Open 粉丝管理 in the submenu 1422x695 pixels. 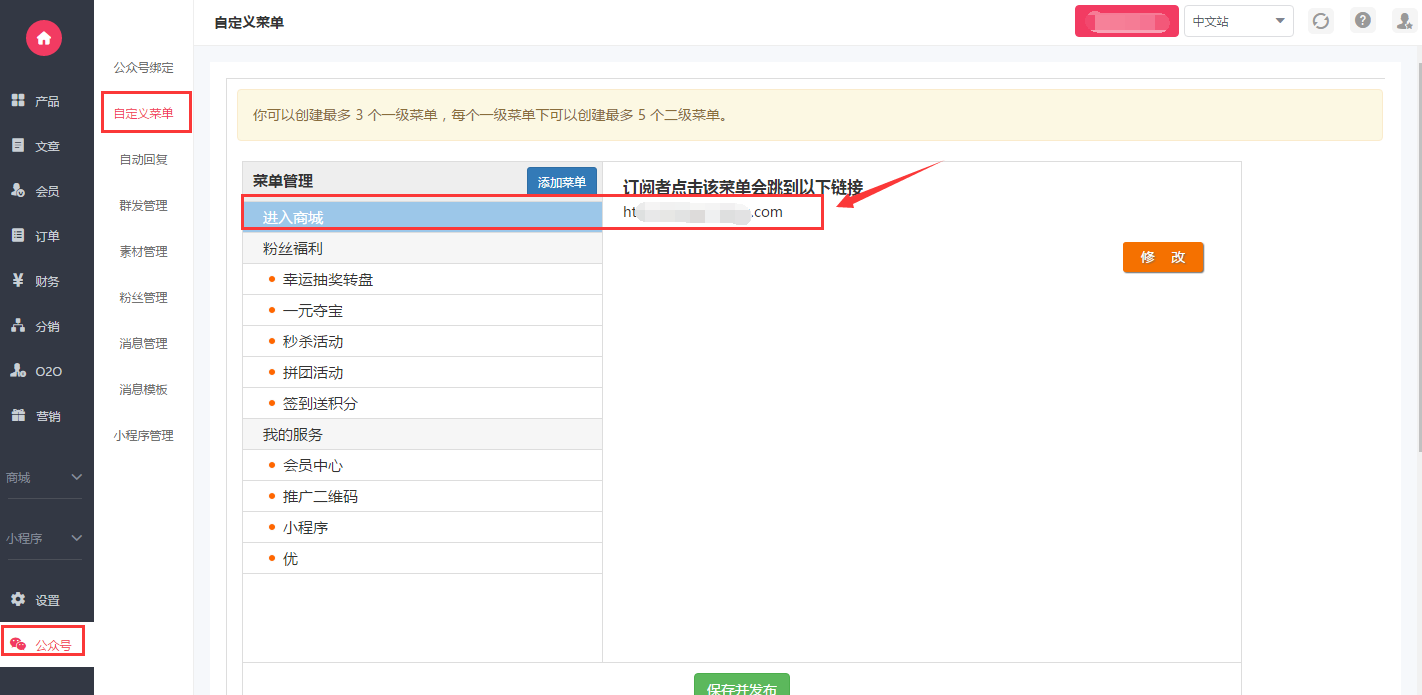point(143,298)
